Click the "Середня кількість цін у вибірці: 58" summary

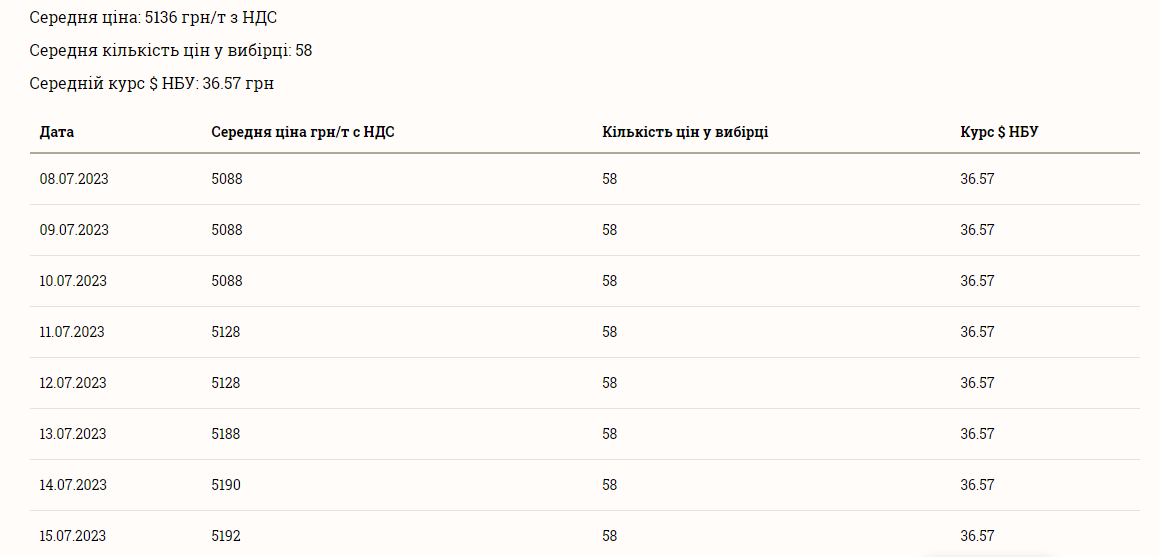point(171,51)
